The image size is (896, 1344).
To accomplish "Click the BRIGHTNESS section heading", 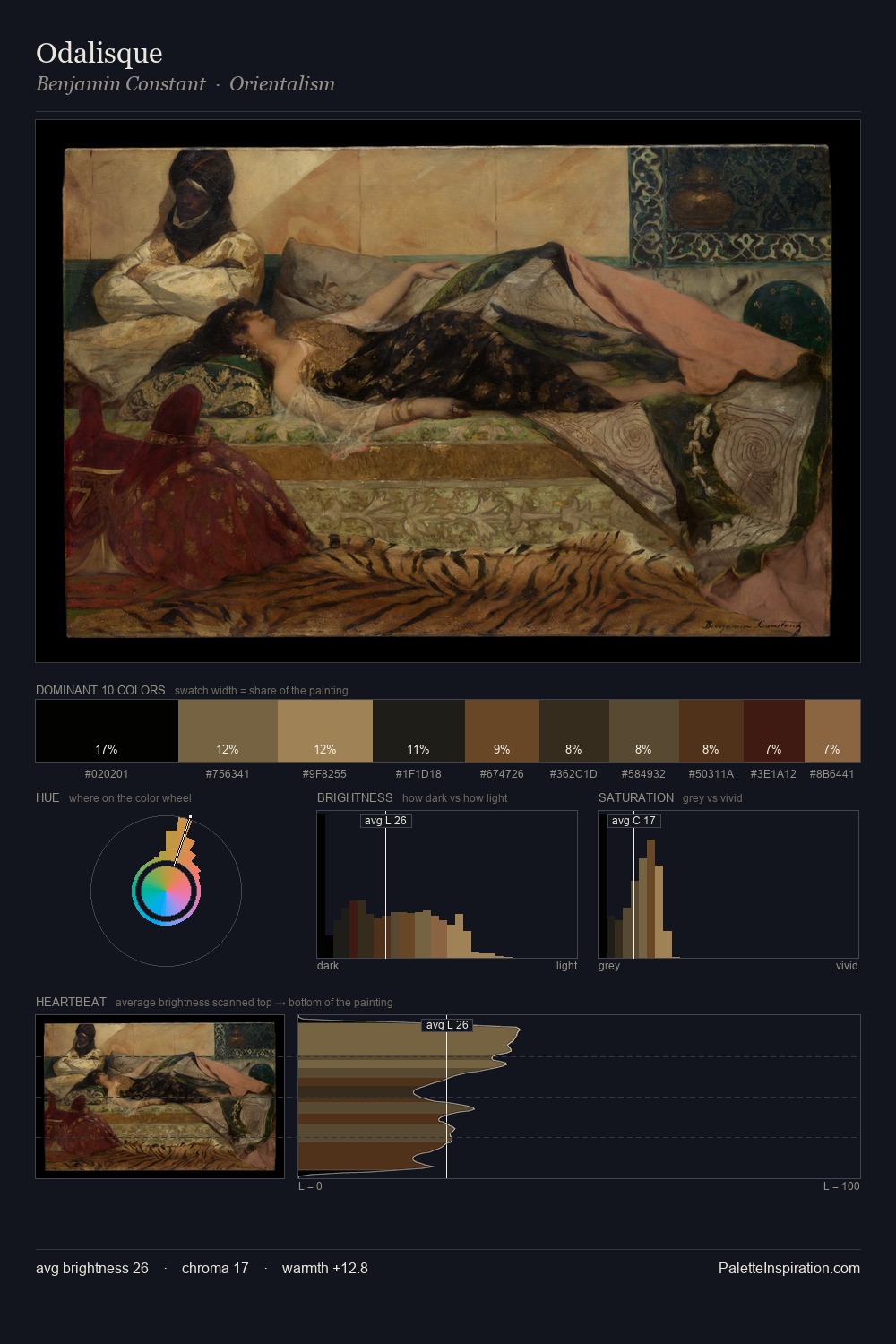I will [x=355, y=797].
